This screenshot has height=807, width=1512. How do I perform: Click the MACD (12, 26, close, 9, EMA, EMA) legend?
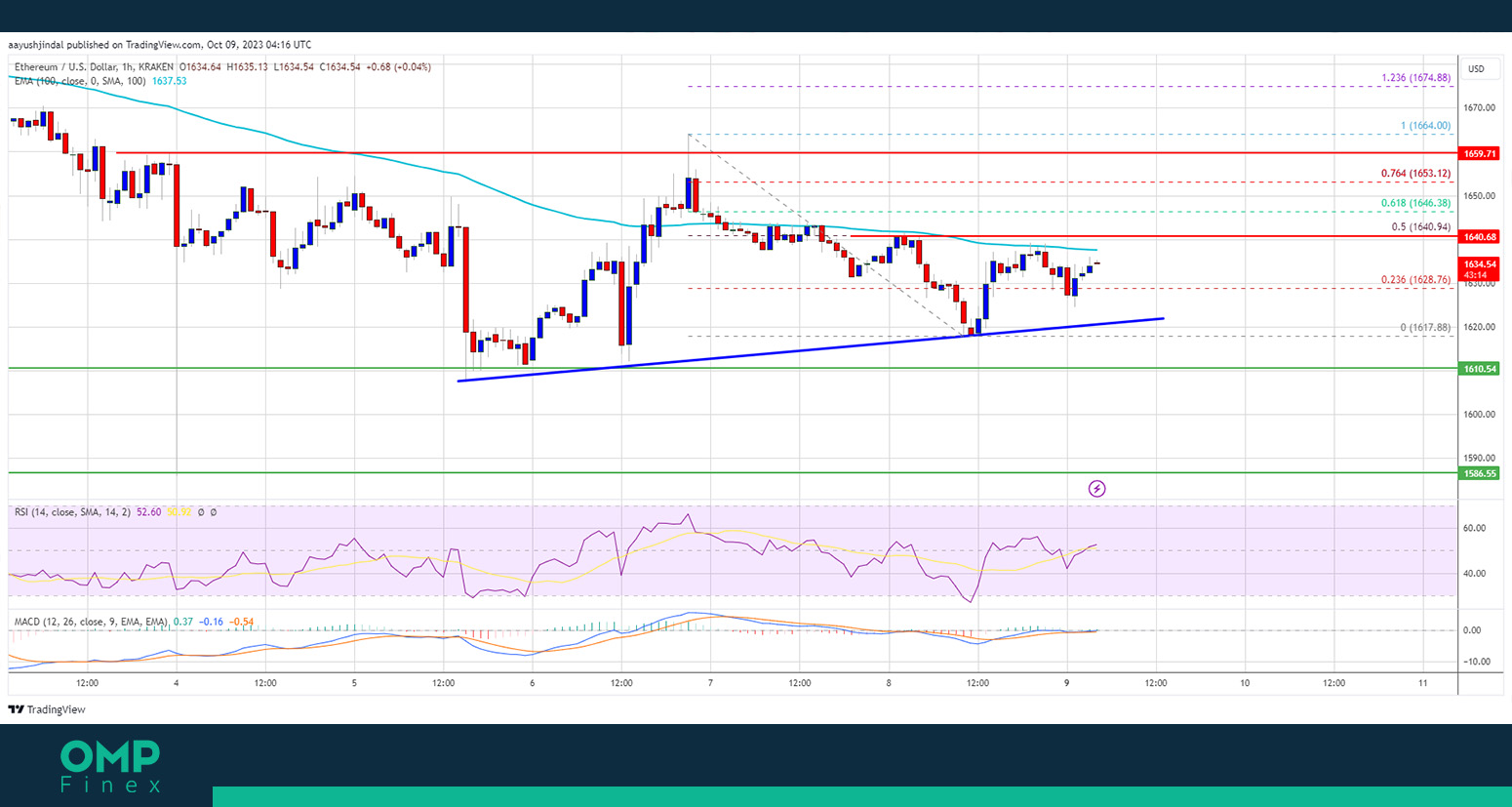[92, 622]
